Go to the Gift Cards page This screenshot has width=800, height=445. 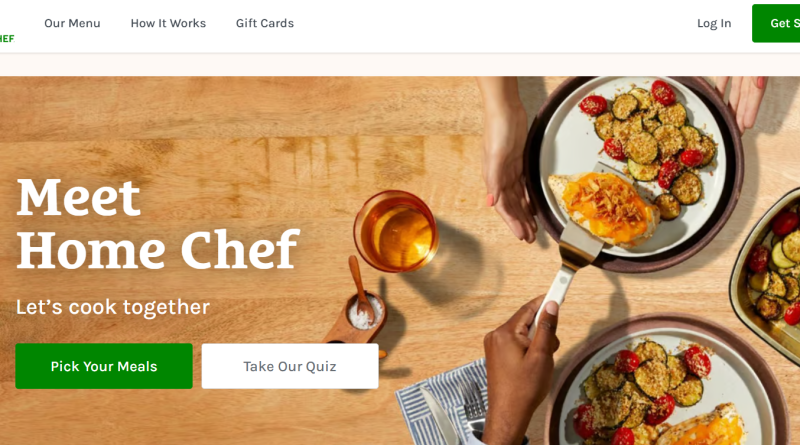264,23
